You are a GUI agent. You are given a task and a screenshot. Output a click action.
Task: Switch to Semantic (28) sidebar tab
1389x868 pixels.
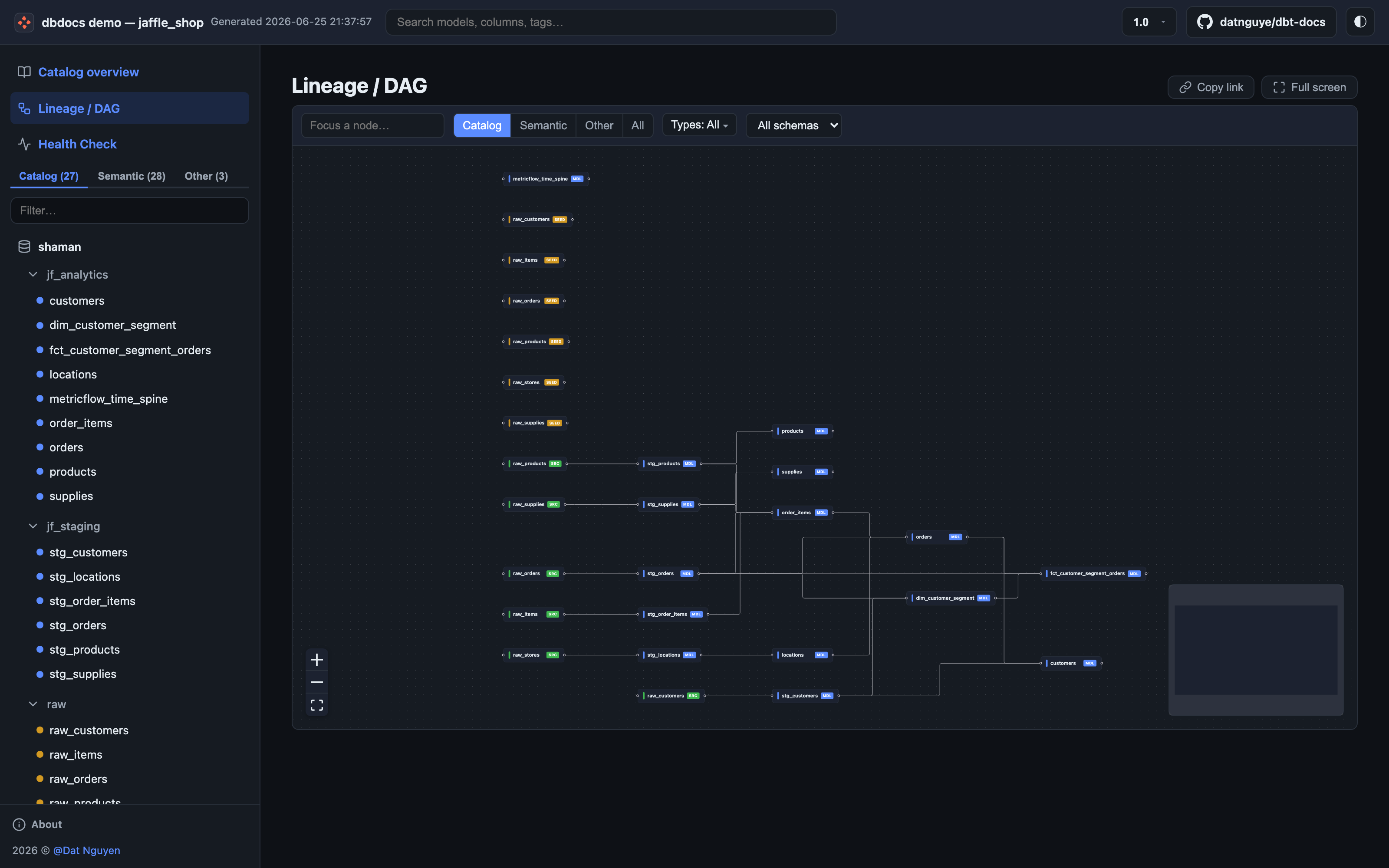tap(132, 176)
